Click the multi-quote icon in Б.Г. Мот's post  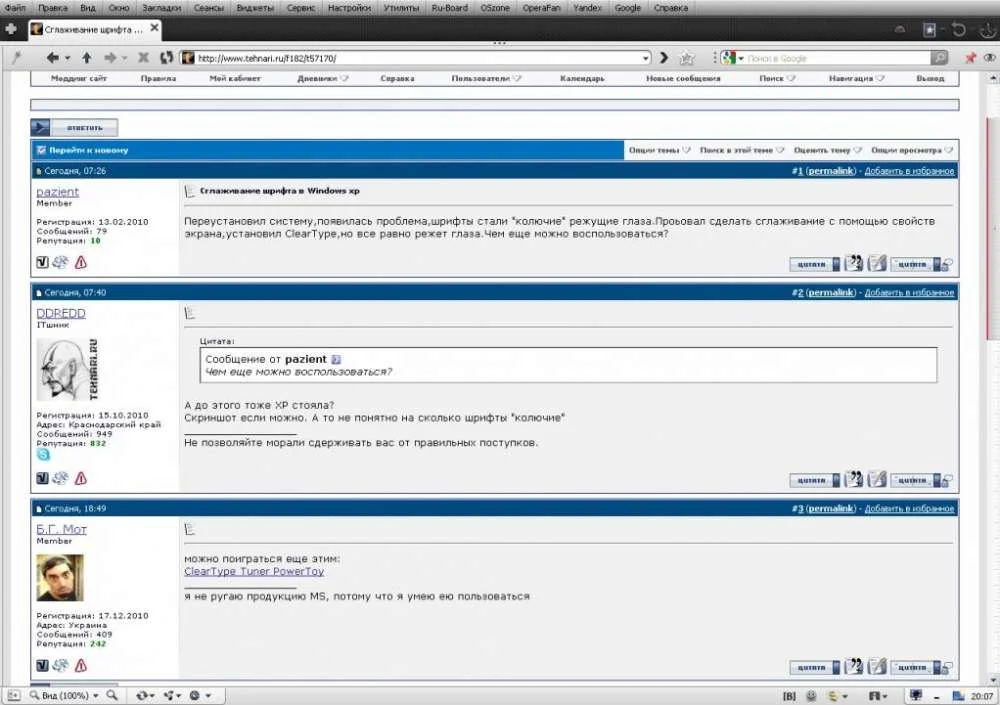(853, 667)
